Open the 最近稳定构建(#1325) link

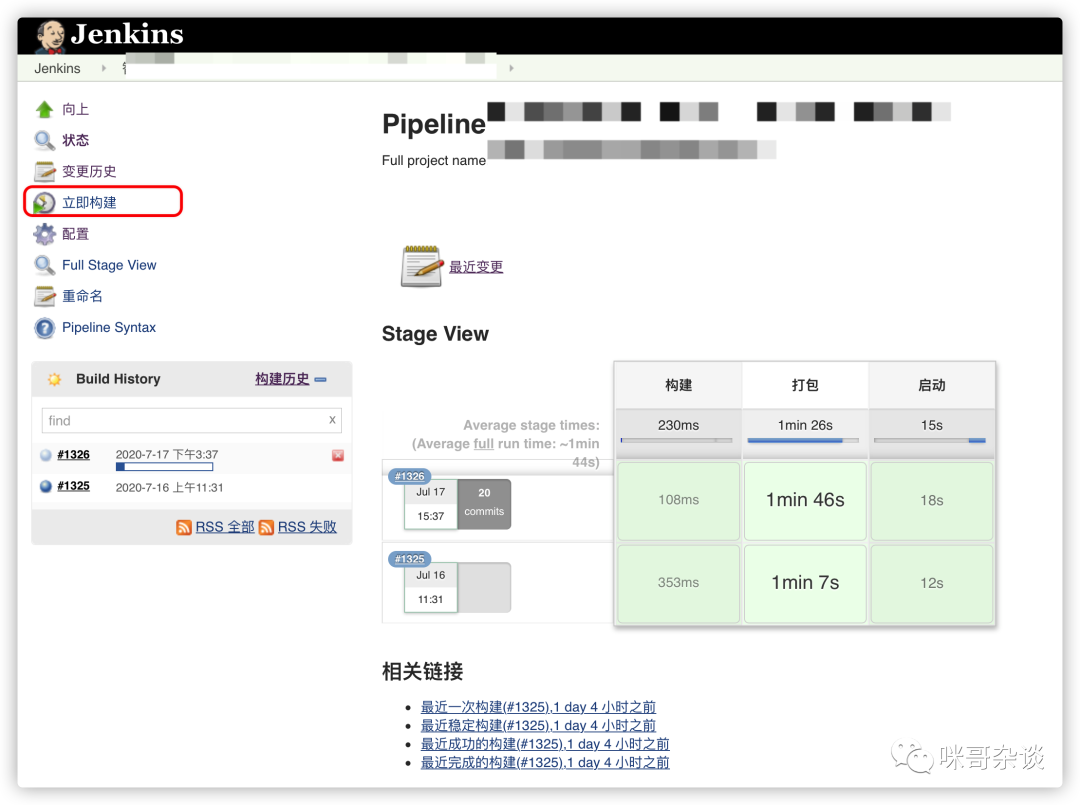click(x=539, y=726)
